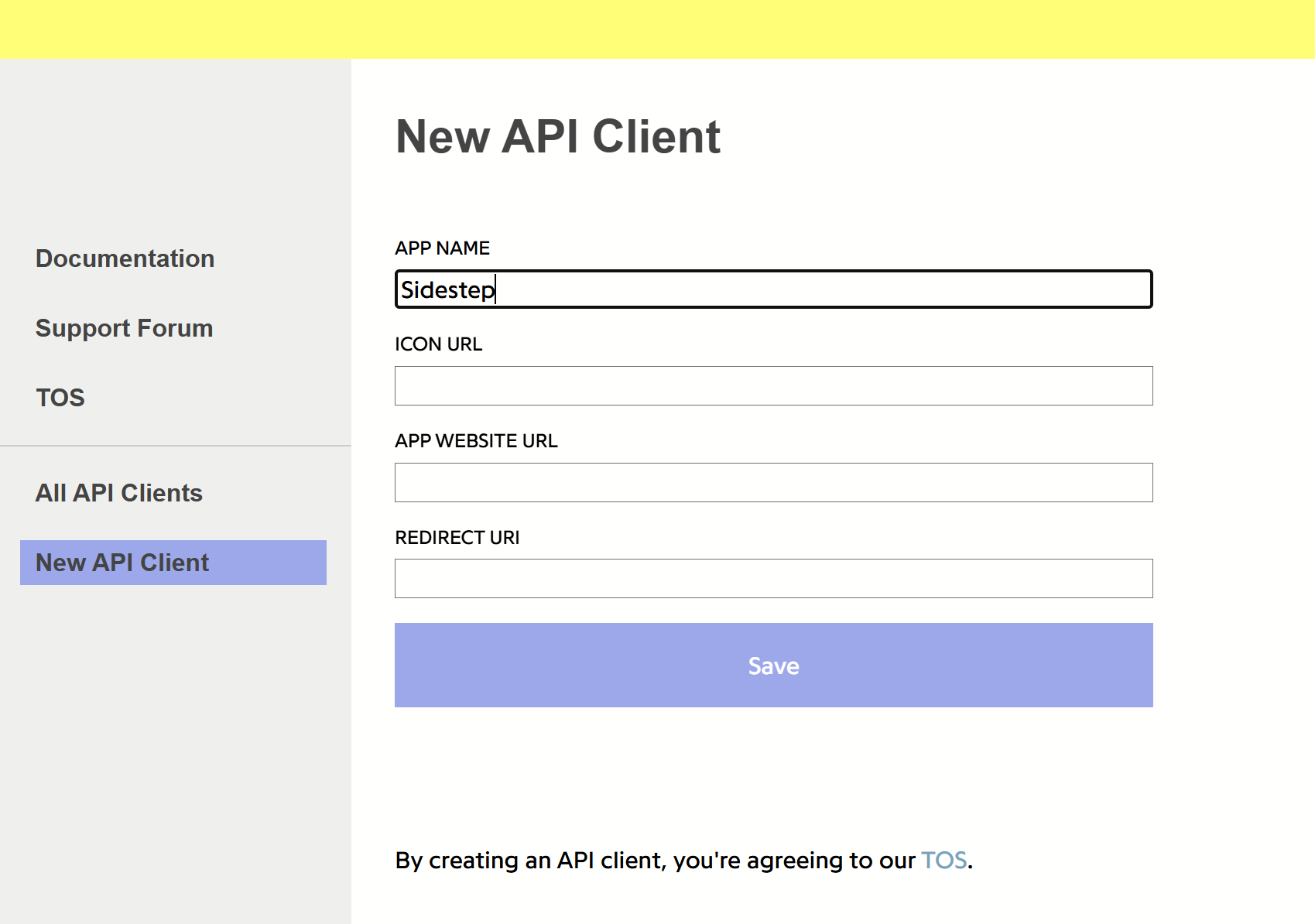Place cursor after the text Sidestep
This screenshot has width=1315, height=924.
496,289
